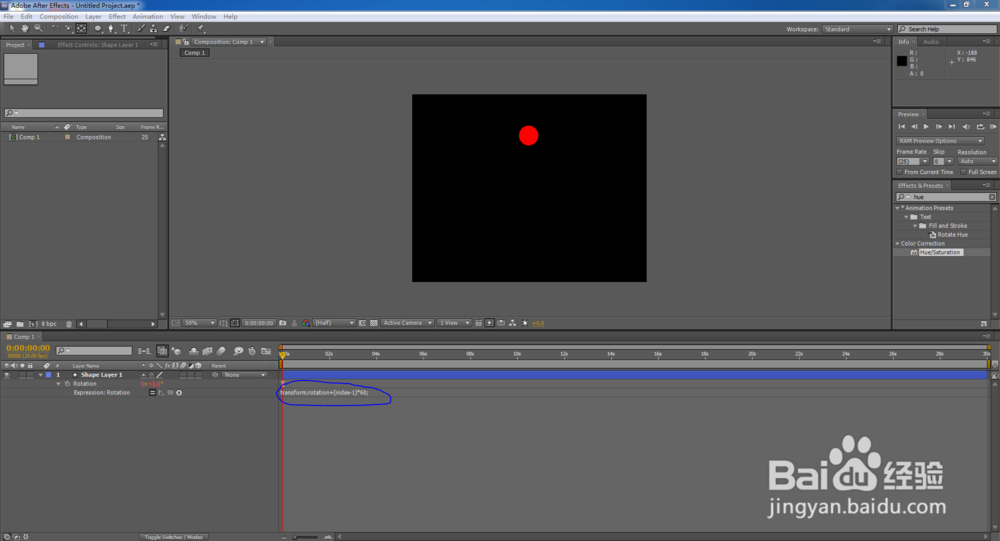Open the RAM Preview Options dropdown
1000x541 pixels.
941,141
